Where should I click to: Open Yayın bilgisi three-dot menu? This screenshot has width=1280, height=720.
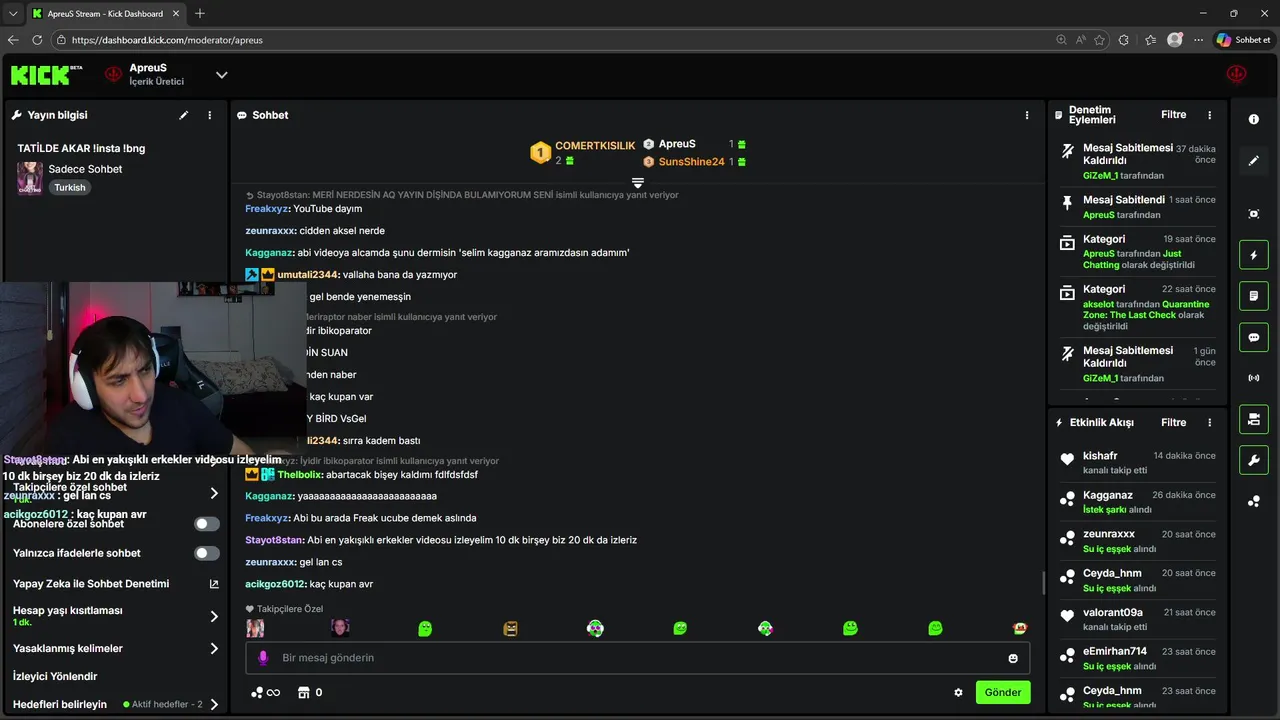210,115
